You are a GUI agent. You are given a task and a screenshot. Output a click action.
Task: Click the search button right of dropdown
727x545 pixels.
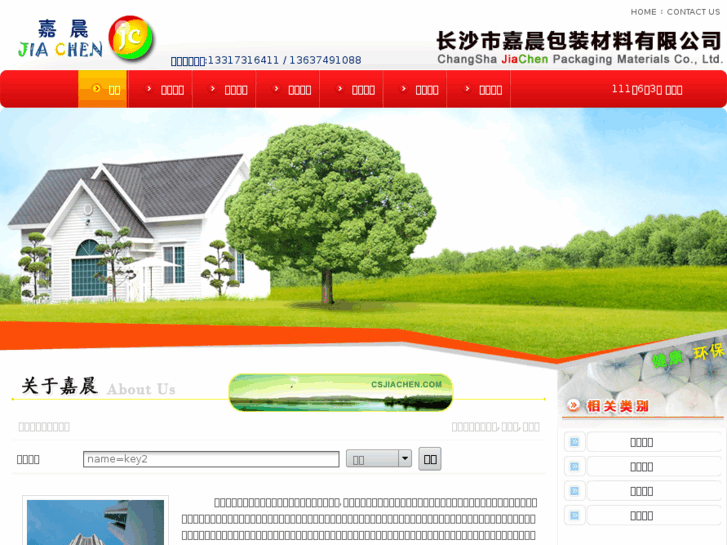pos(430,459)
